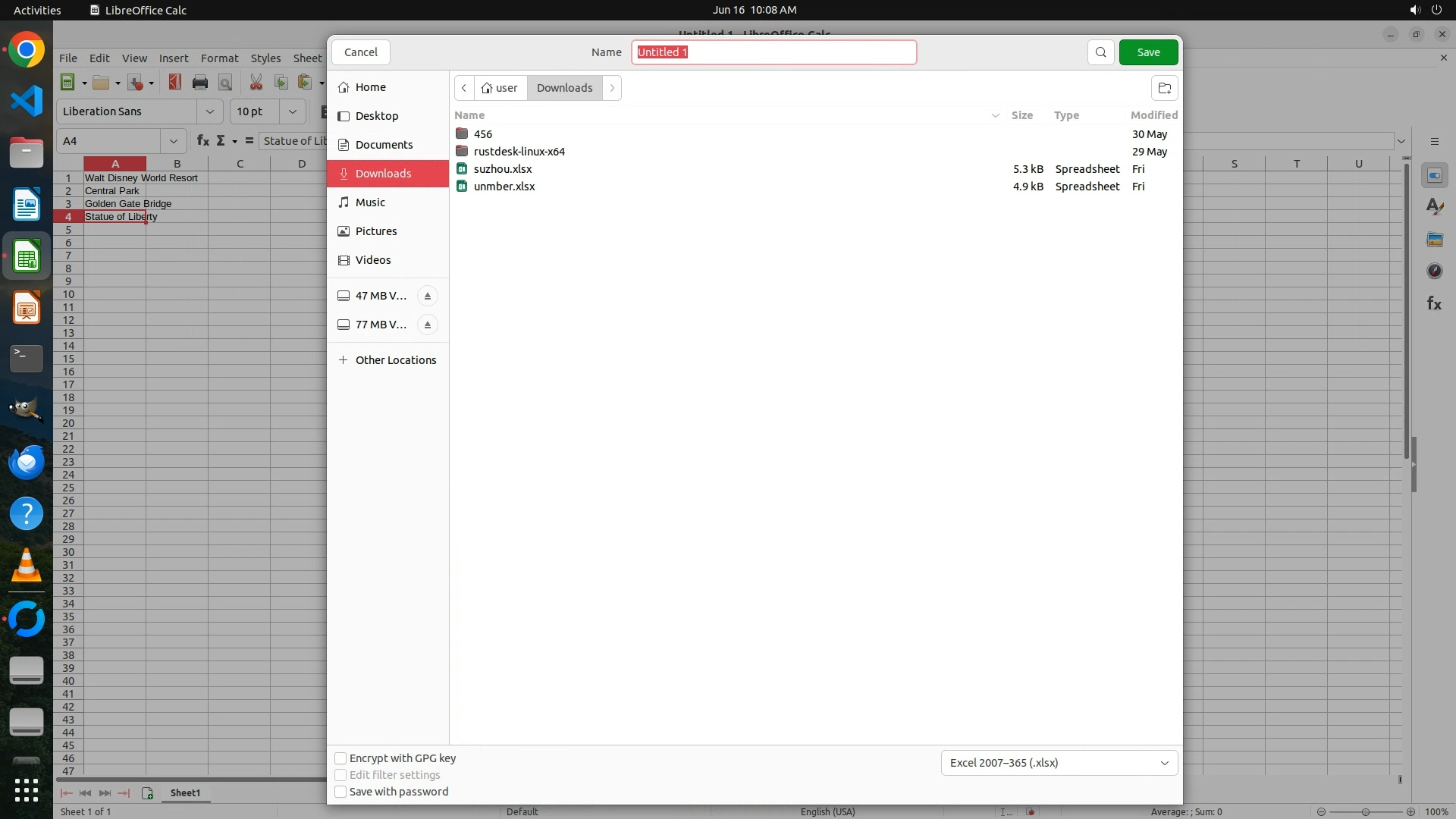Click the Print icon in toolbar
1456x819 pixels.
point(200,83)
